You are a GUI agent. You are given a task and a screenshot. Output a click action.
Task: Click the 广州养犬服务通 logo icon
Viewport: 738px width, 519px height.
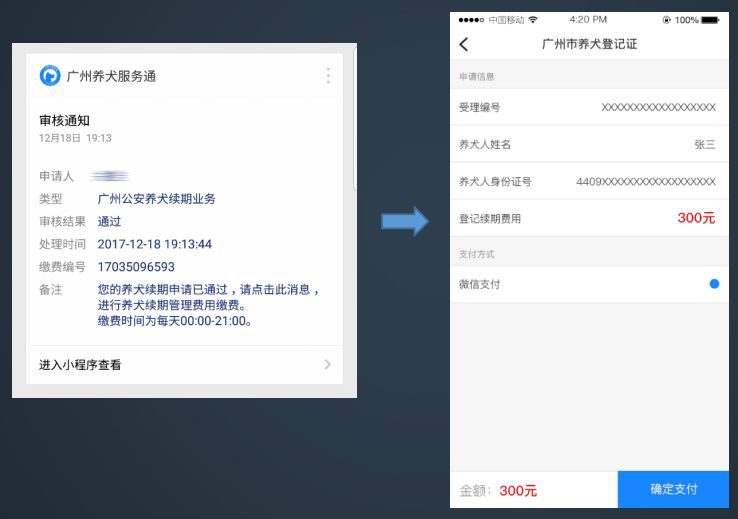pos(49,76)
